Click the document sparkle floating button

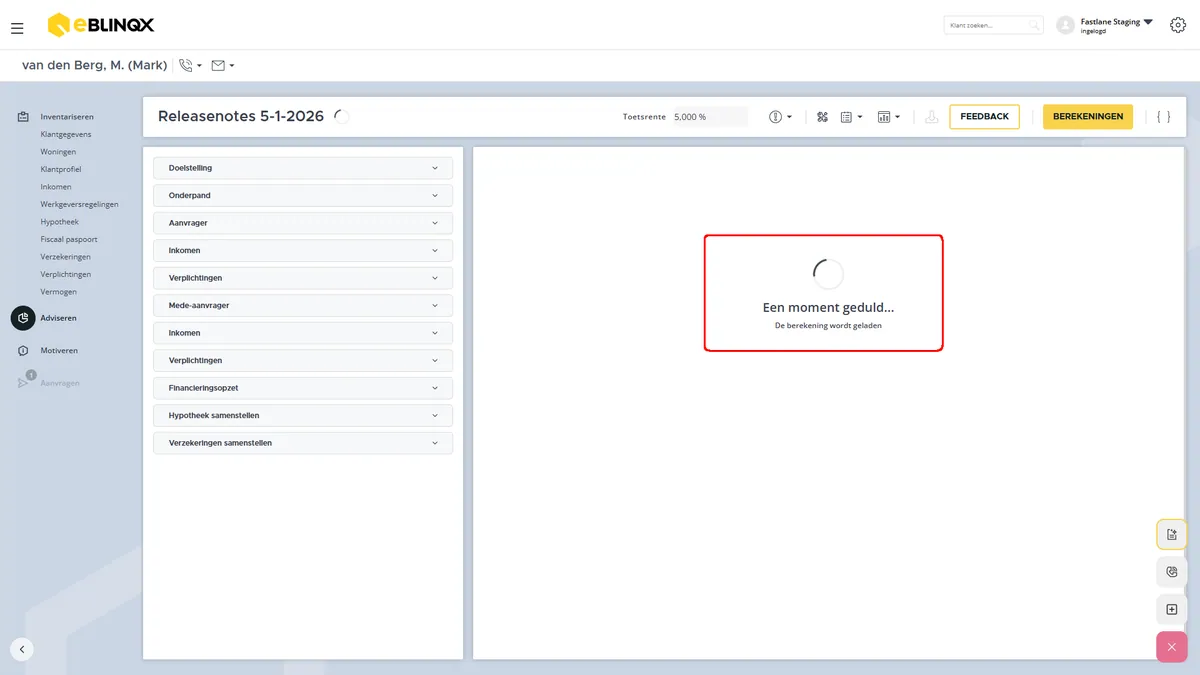(1172, 535)
